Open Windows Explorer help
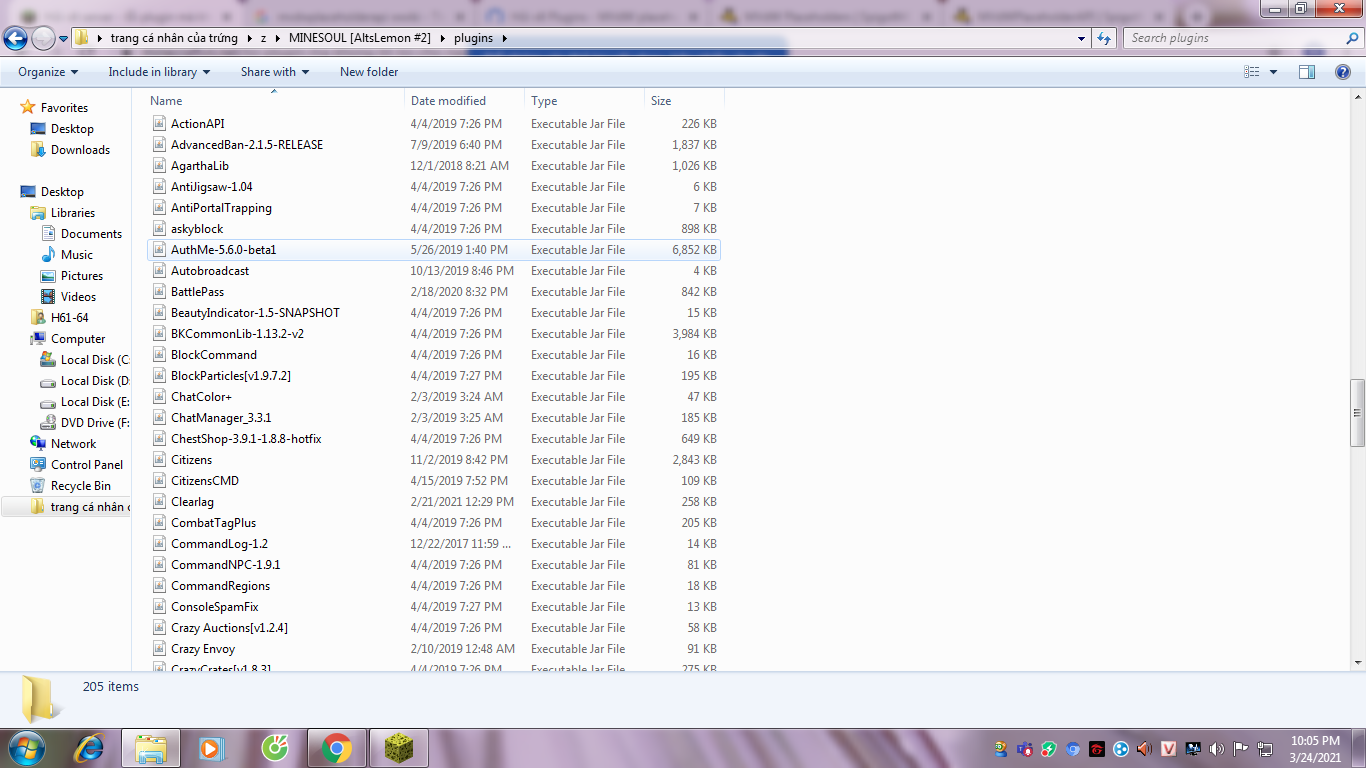The width and height of the screenshot is (1366, 768). [x=1343, y=72]
